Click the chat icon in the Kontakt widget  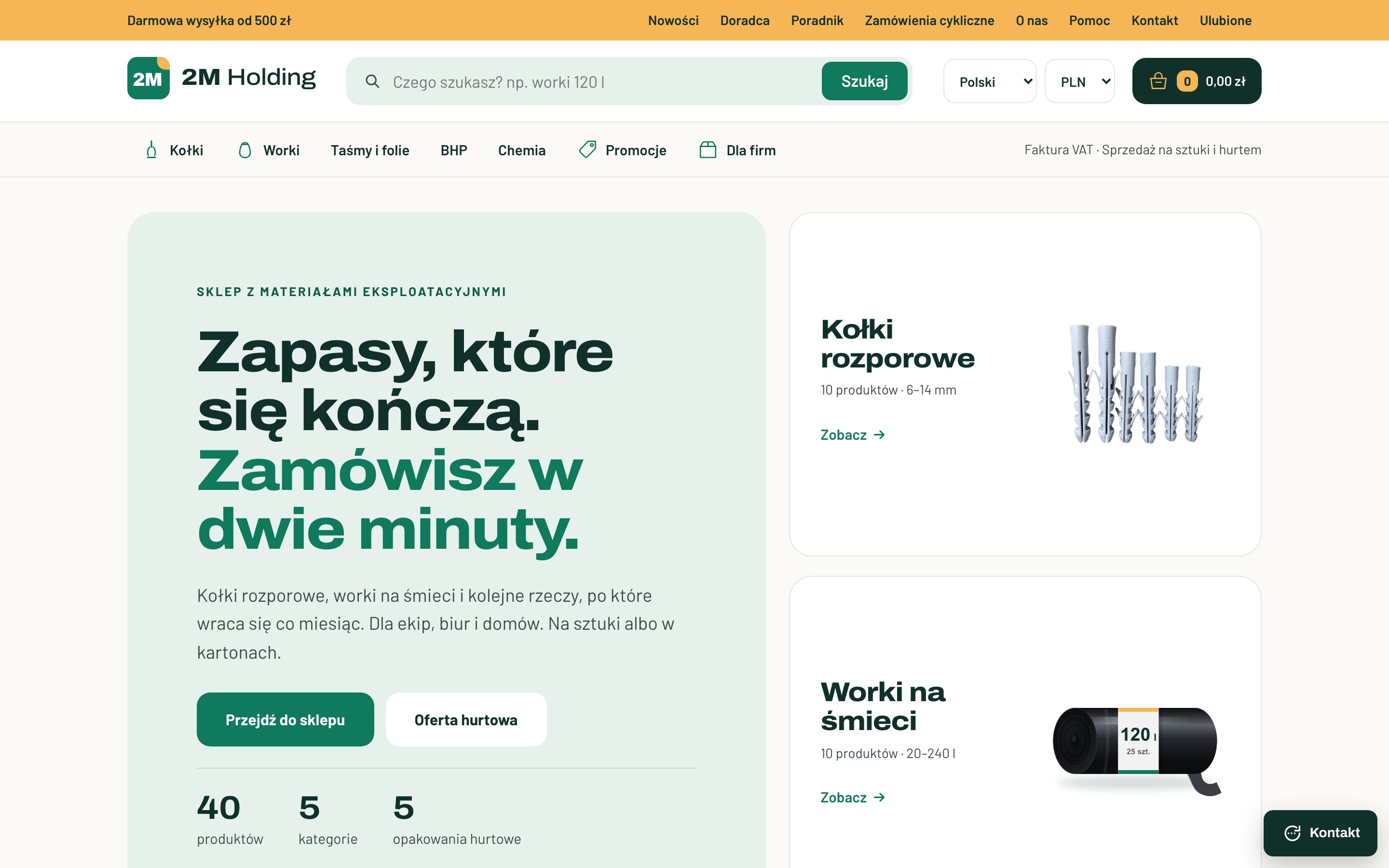pos(1293,833)
